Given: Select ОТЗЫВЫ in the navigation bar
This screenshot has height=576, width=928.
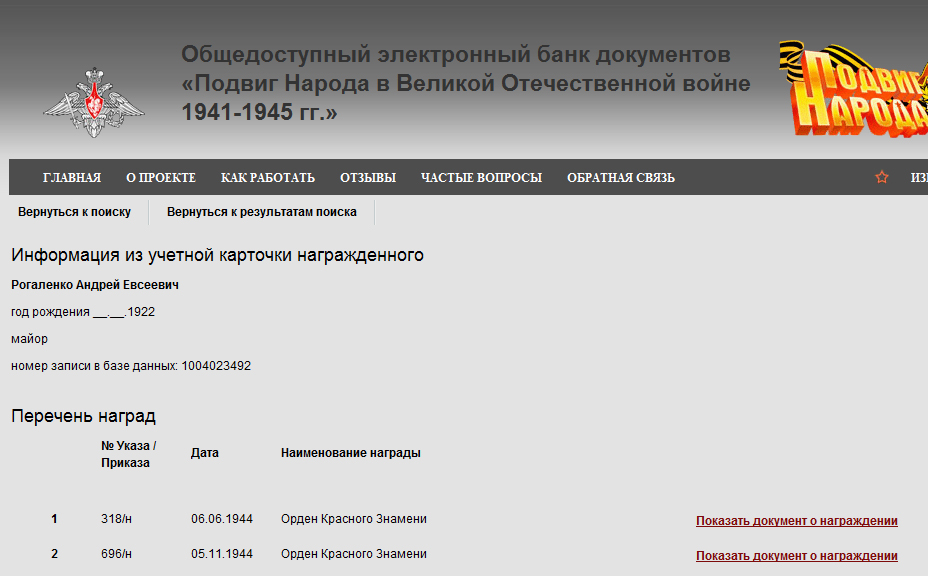Looking at the screenshot, I should tap(368, 178).
